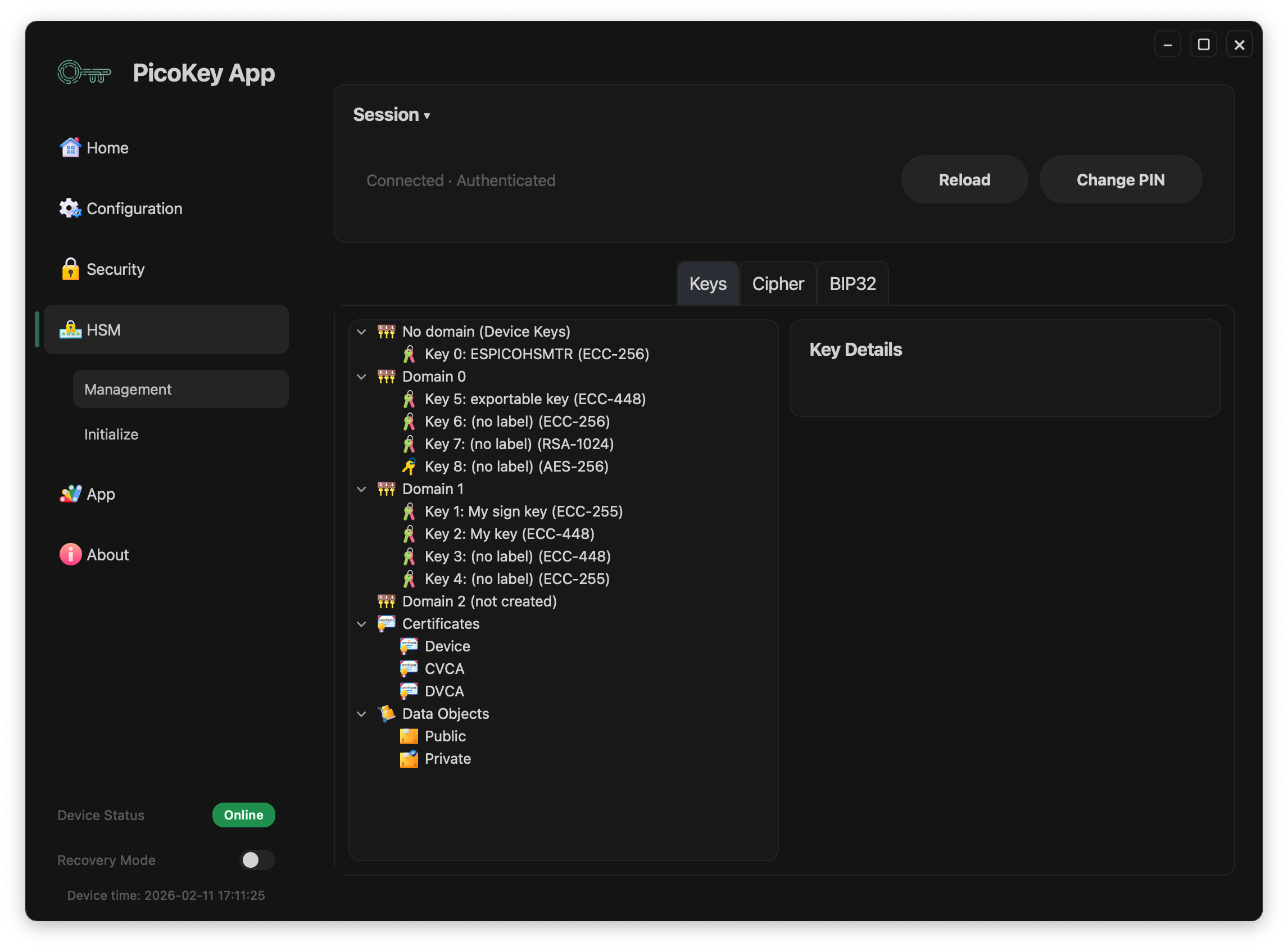Image resolution: width=1288 pixels, height=951 pixels.
Task: Collapse the No domain (Device Keys) node
Action: point(361,332)
